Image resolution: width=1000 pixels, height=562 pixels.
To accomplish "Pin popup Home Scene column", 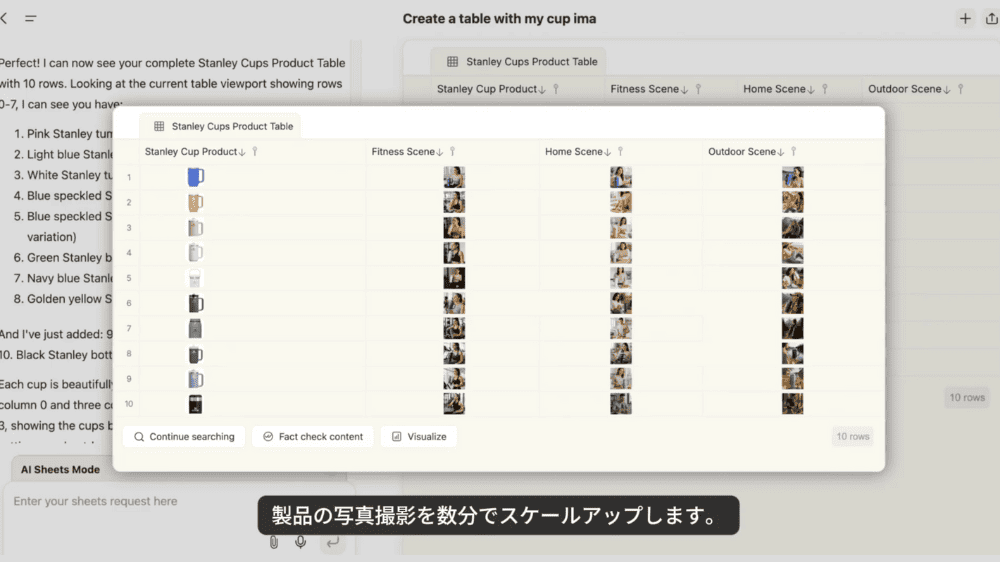I will click(620, 152).
